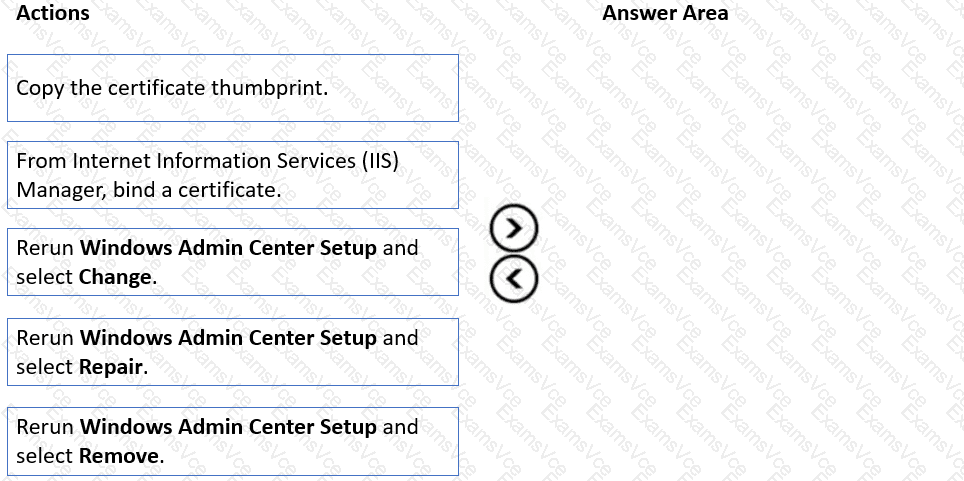Click the left-pointing arrow move-back button
The width and height of the screenshot is (964, 481).
tap(514, 279)
